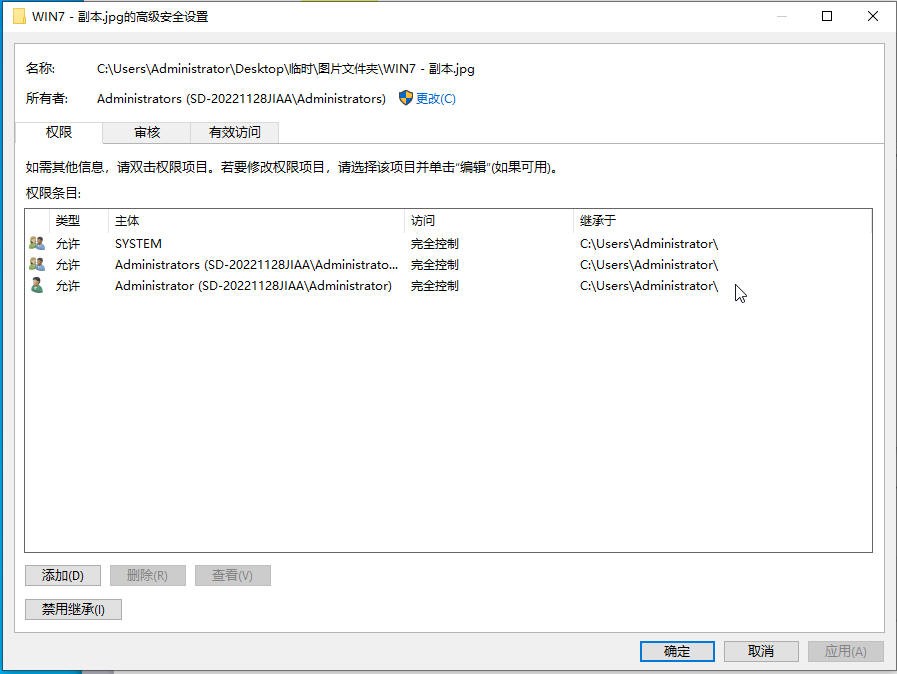Switch to the 权限 tab
The image size is (897, 674).
click(59, 132)
